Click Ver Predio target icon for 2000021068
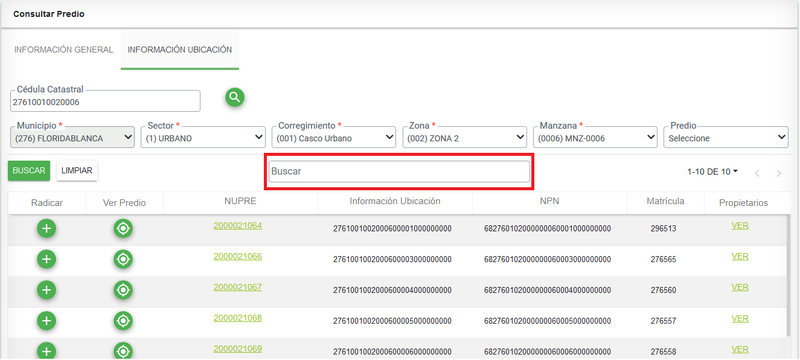Viewport: 800px width, 360px height. [123, 321]
